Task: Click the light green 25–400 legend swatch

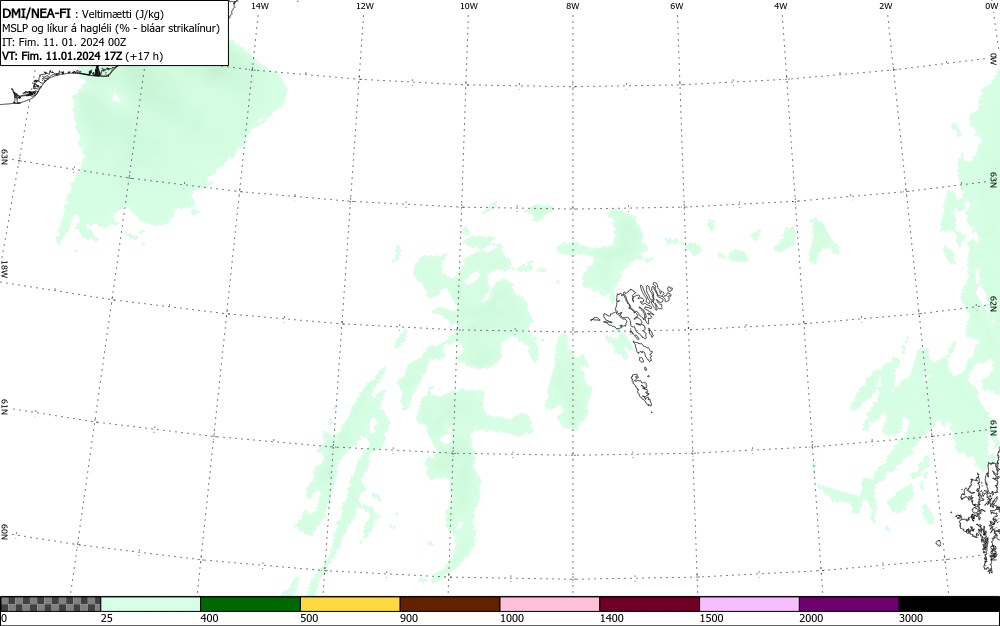Action: point(151,604)
